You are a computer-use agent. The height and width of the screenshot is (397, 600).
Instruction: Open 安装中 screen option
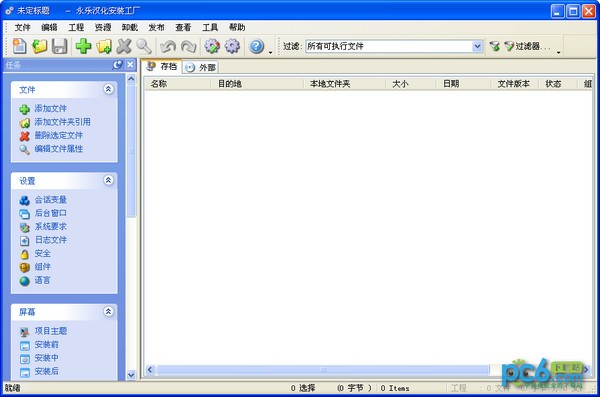[46, 358]
